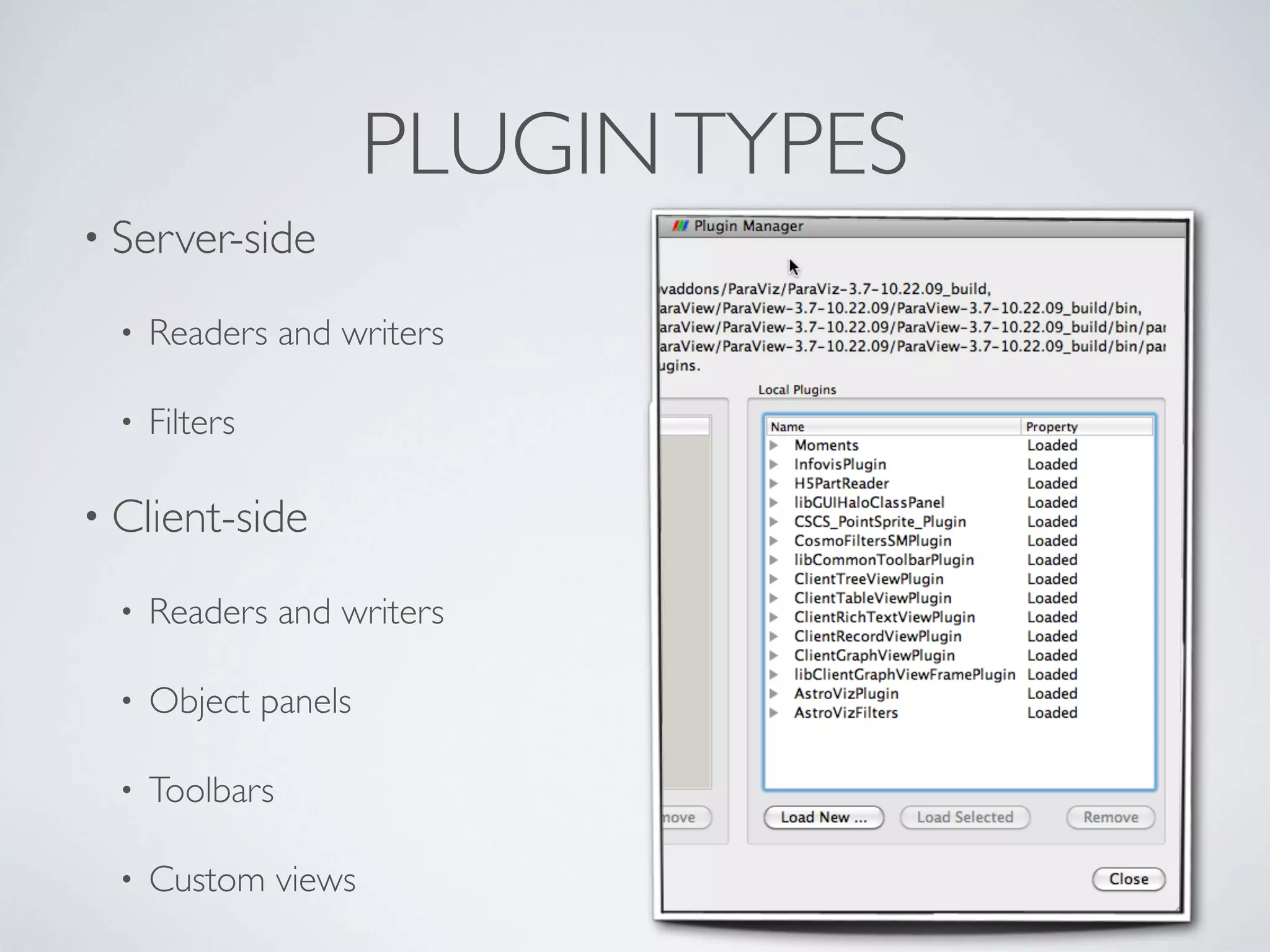The width and height of the screenshot is (1270, 952).
Task: Sort by the Property column header
Action: pyautogui.click(x=1087, y=426)
